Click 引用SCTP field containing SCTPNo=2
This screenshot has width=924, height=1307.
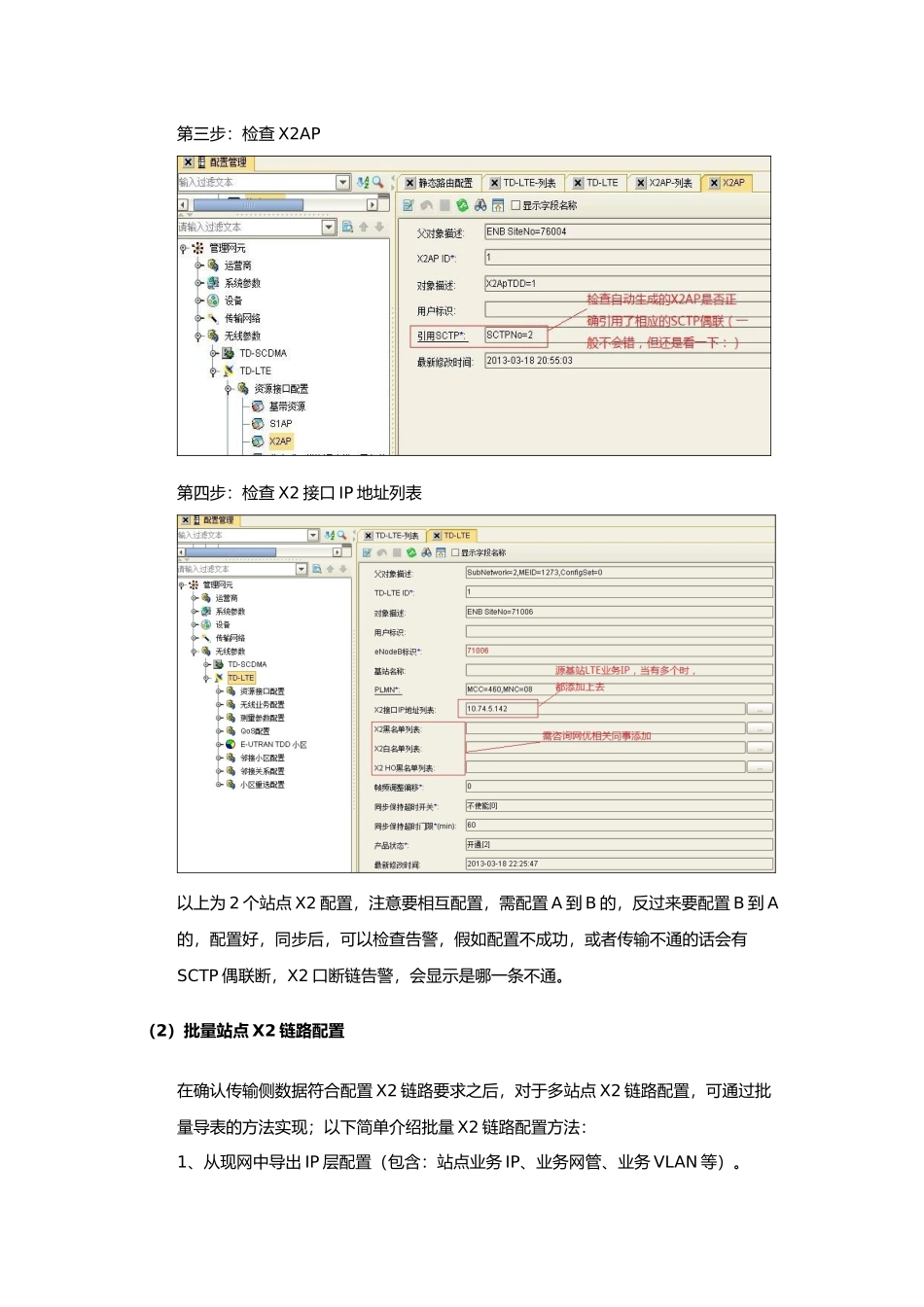coord(627,336)
